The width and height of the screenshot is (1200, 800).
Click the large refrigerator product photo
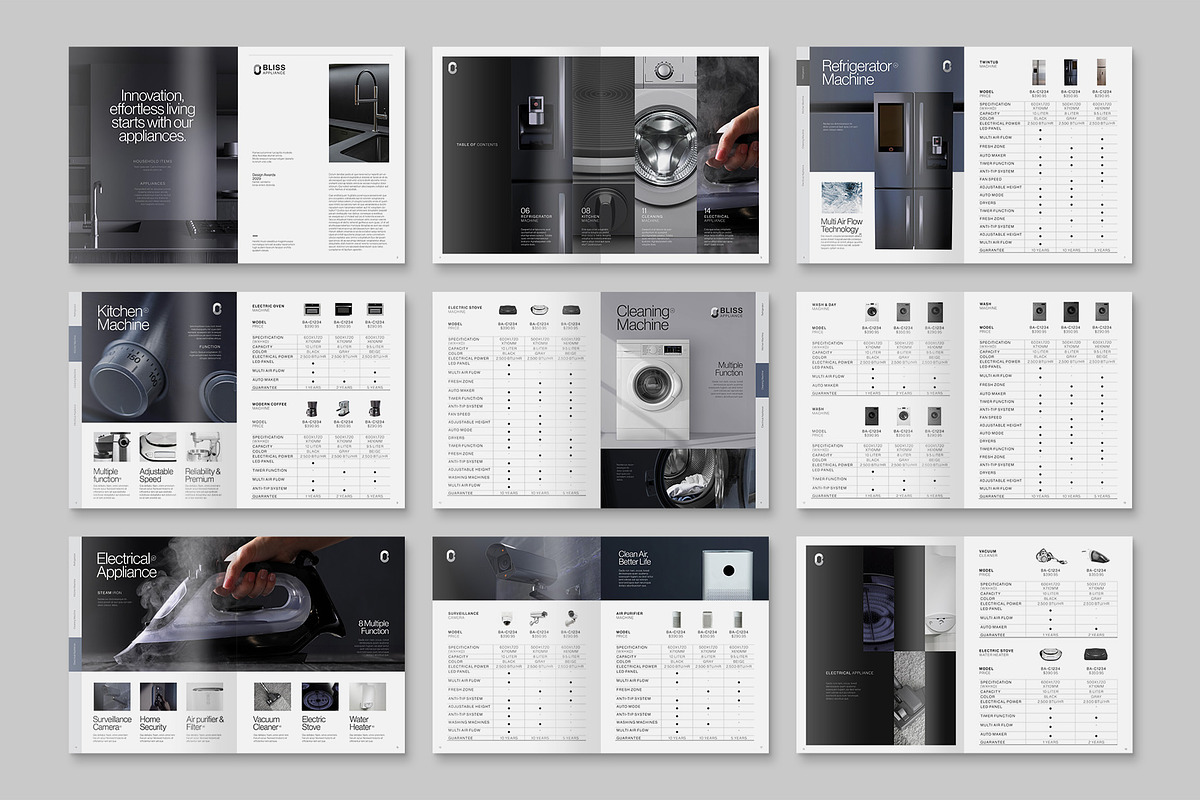913,170
